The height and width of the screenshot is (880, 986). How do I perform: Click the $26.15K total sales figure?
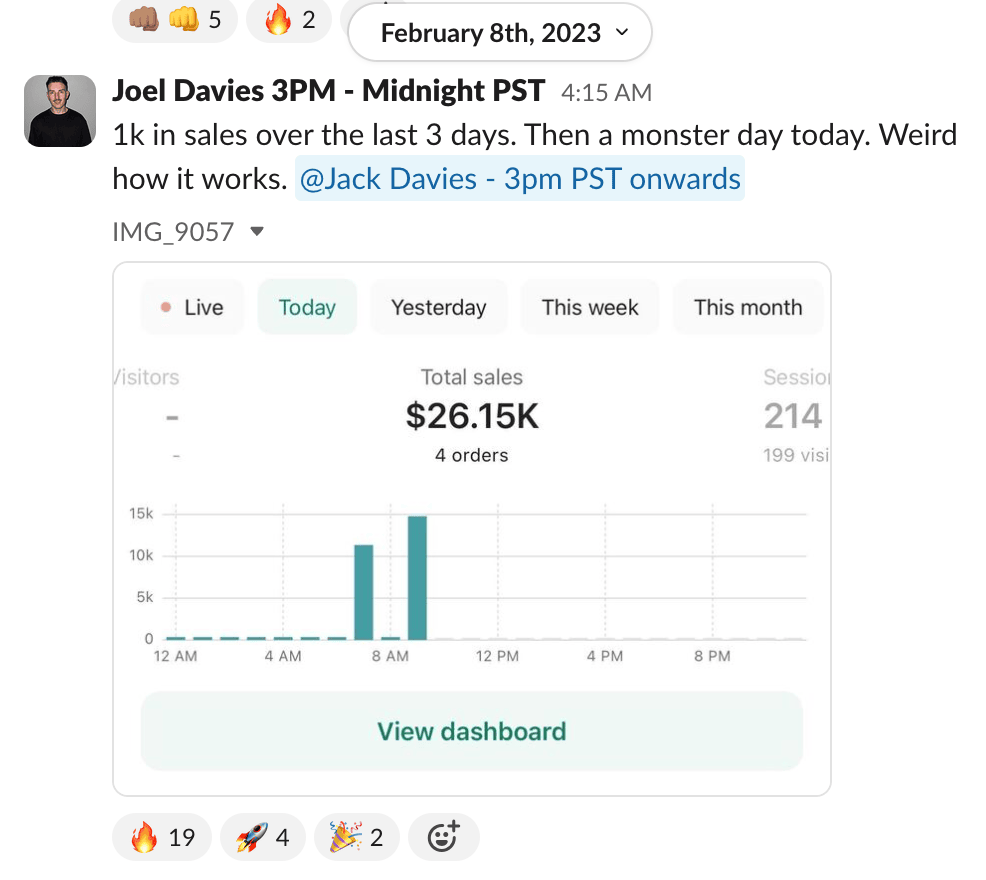coord(472,416)
